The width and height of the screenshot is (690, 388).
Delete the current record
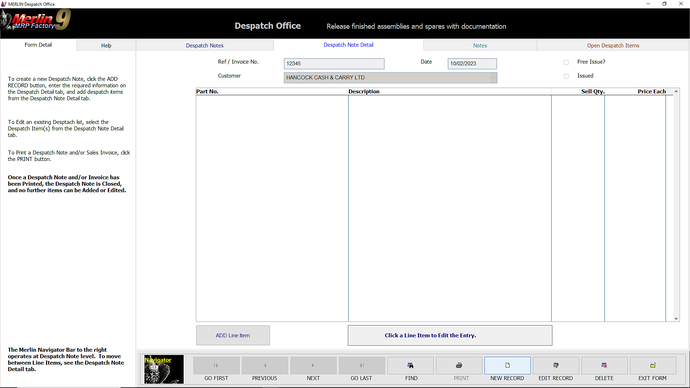tap(604, 365)
